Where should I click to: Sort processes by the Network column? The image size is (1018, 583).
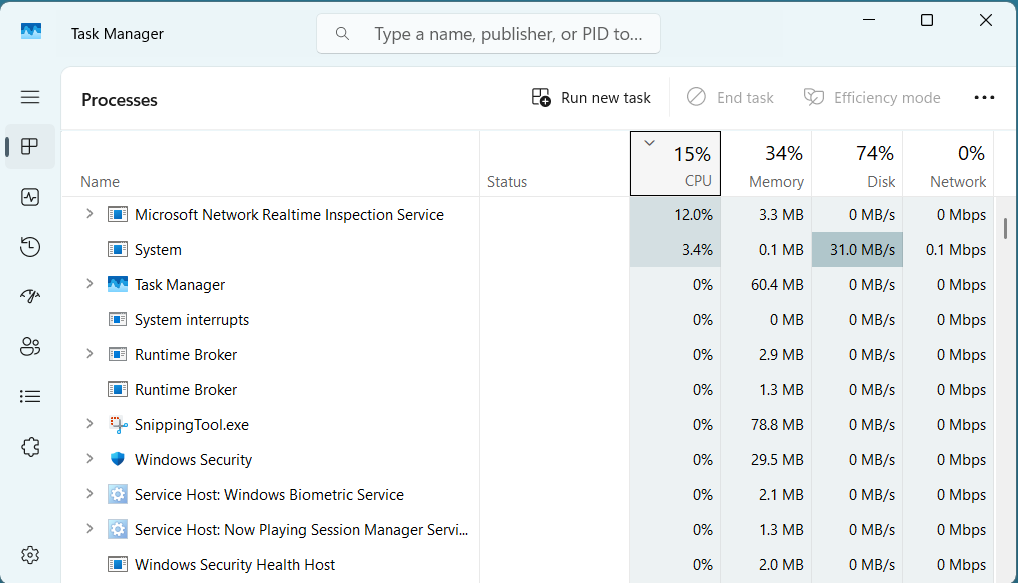tap(948, 164)
